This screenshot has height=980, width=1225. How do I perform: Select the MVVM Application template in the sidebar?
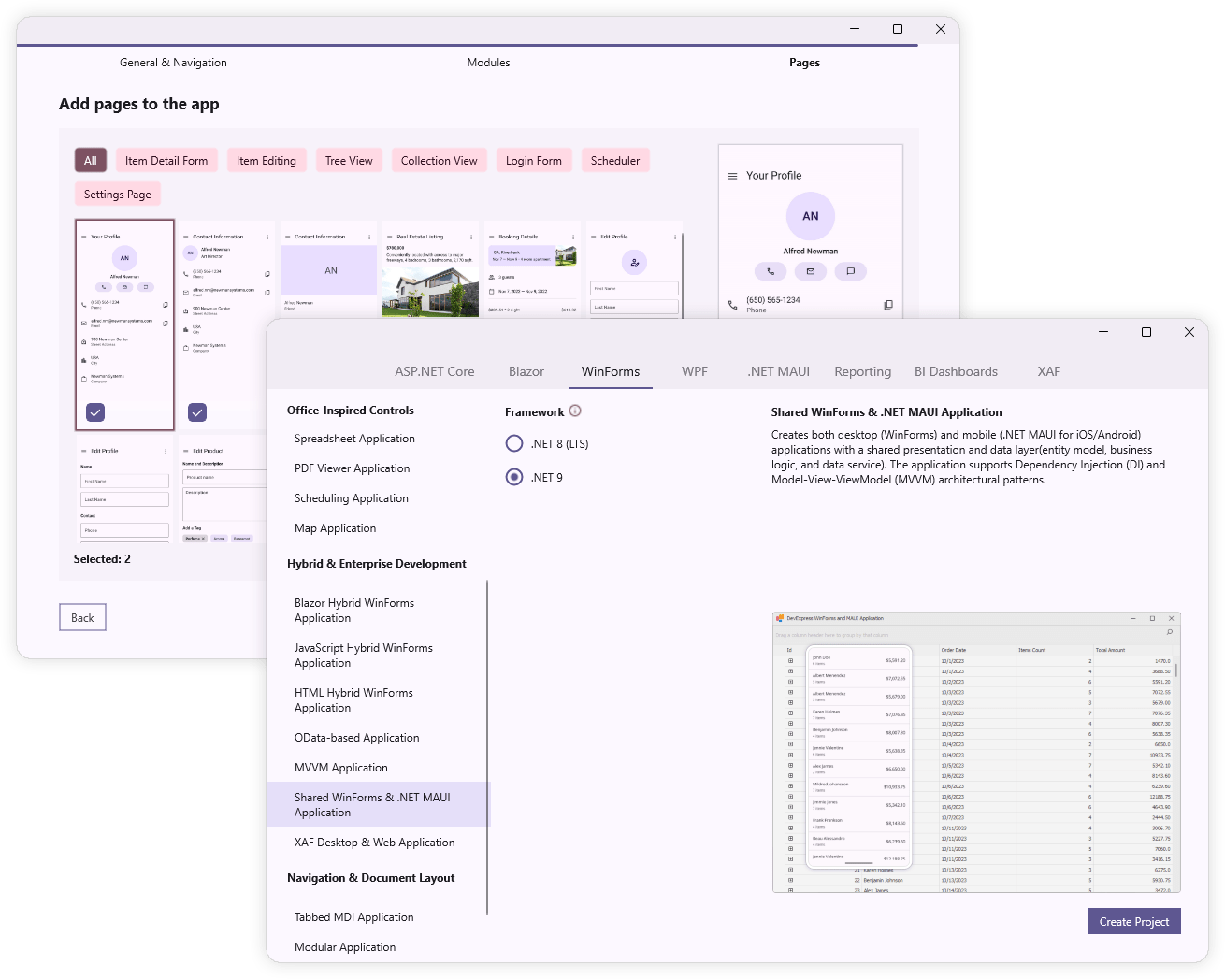click(340, 767)
